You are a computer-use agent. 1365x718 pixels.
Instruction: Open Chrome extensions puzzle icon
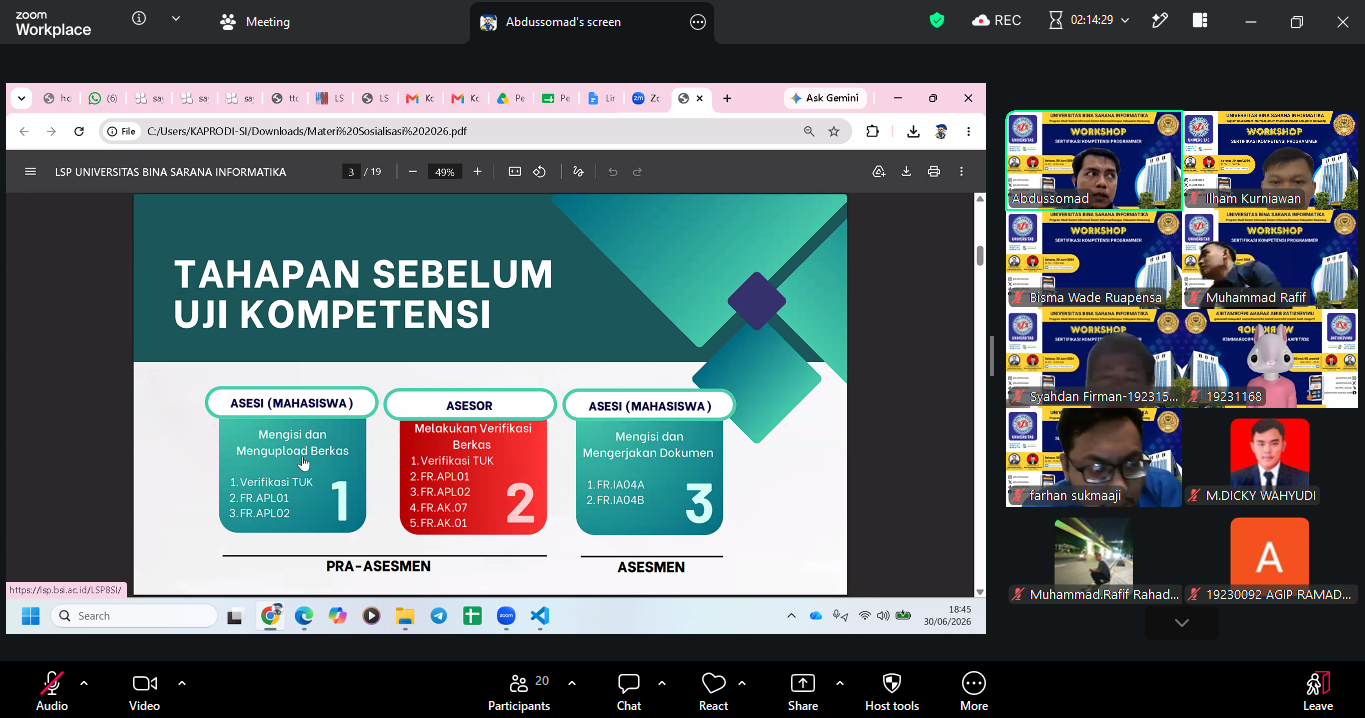click(872, 131)
